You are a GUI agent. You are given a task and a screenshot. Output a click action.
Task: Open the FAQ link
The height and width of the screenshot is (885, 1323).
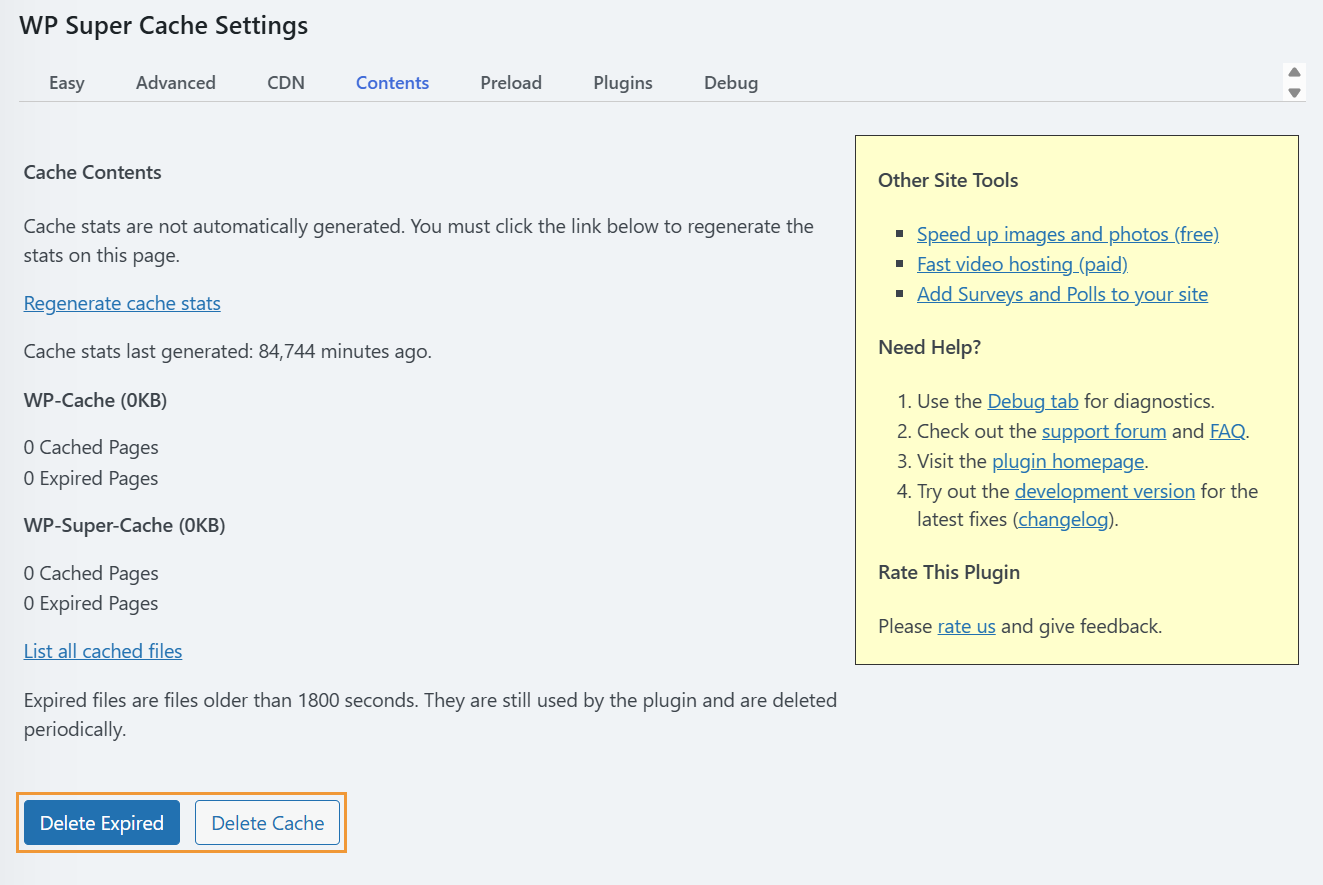tap(1228, 431)
